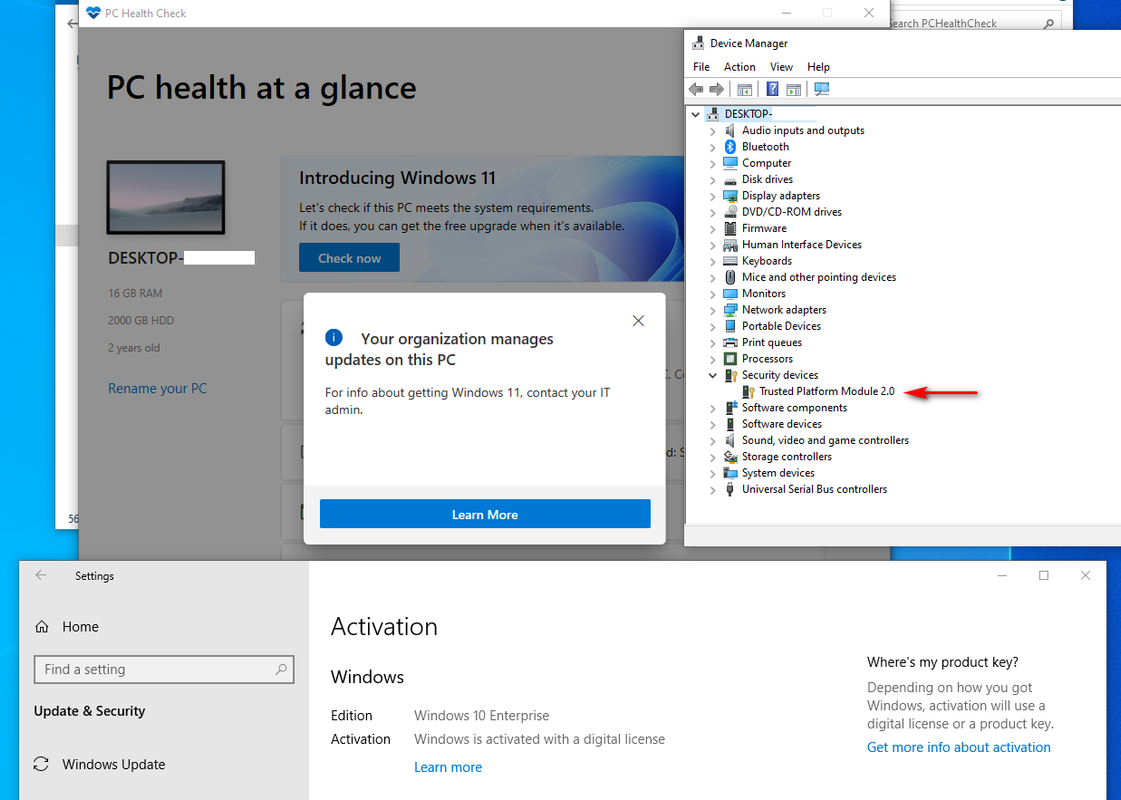Click Show/Hide Console Tree toolbar icon
Image resolution: width=1121 pixels, height=800 pixels.
pos(744,89)
